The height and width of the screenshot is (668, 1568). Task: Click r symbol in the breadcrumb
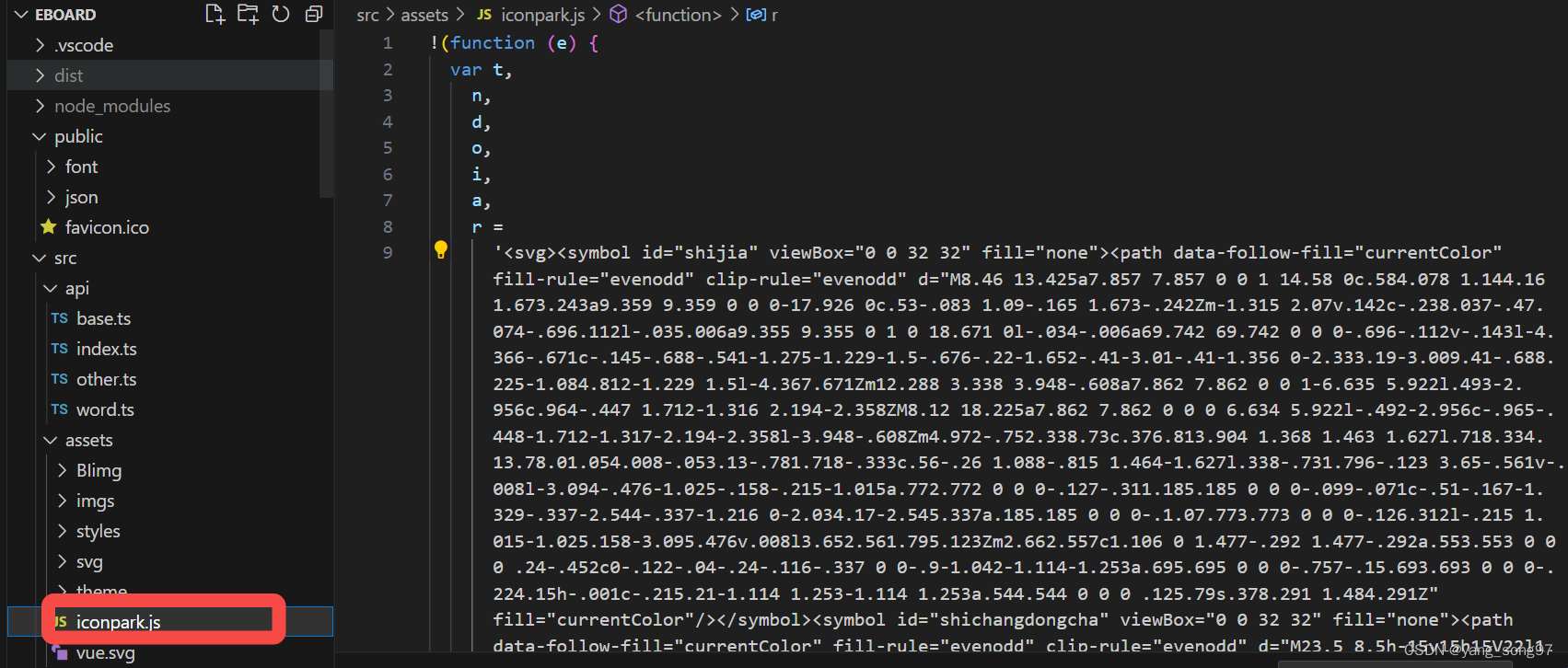pyautogui.click(x=774, y=16)
